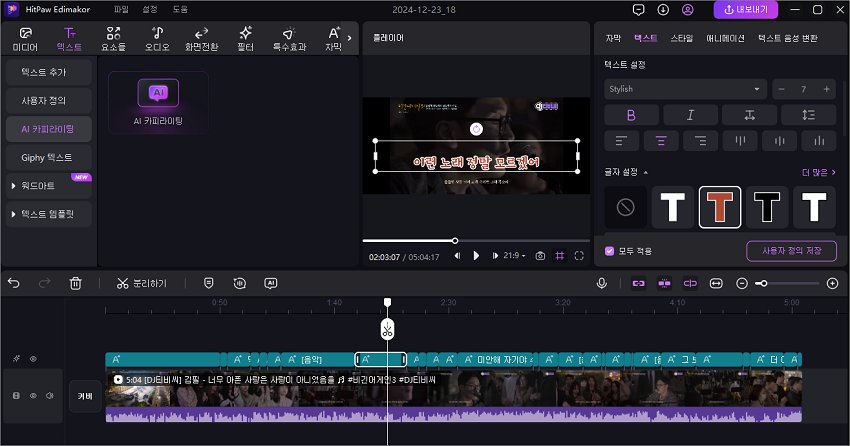The image size is (850, 446).
Task: Click the split (분리하기) scissors tool
Action: 141,283
